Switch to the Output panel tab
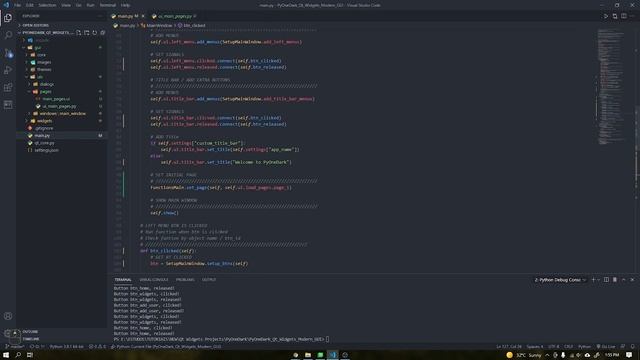 [209, 280]
